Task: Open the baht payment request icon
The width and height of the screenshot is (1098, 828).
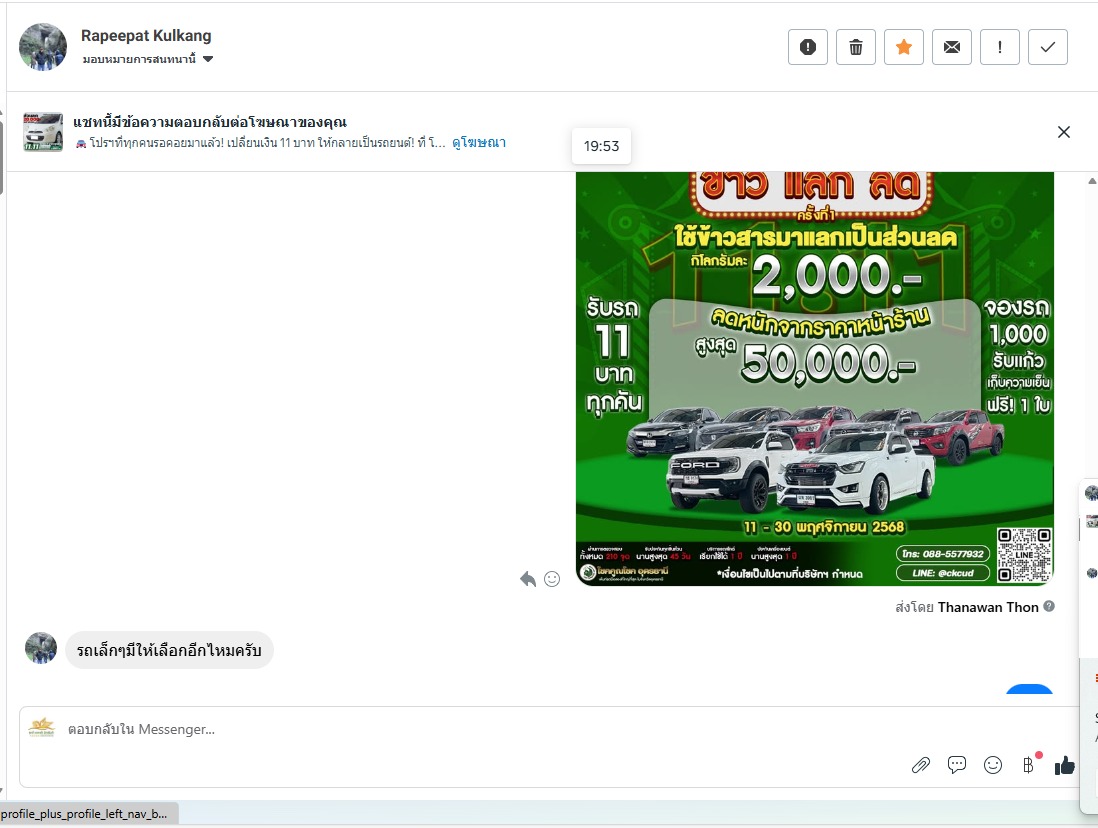Action: pos(1029,765)
